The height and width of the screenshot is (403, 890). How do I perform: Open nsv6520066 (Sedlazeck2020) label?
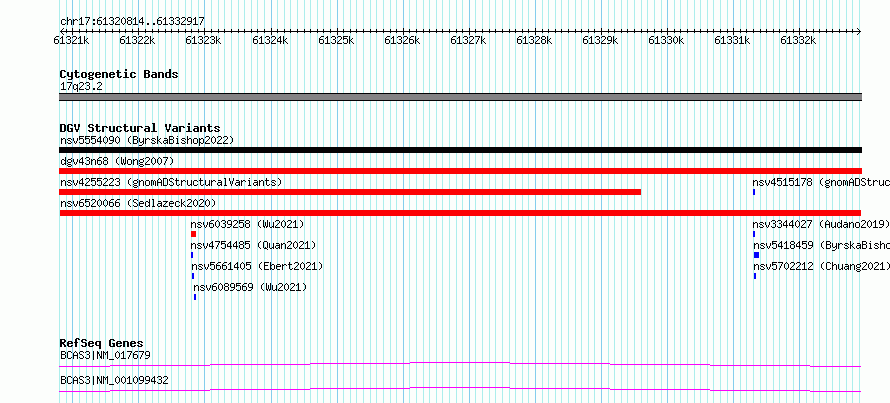pos(138,203)
